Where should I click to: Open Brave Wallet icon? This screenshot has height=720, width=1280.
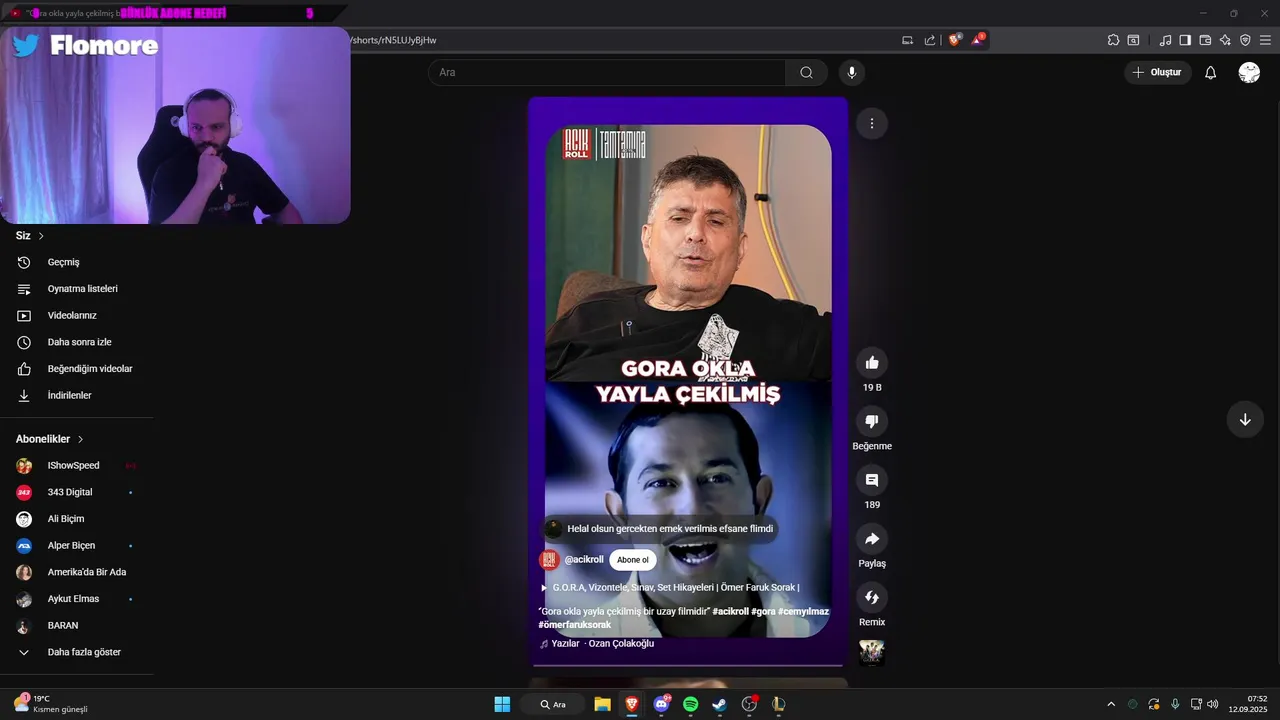1205,40
